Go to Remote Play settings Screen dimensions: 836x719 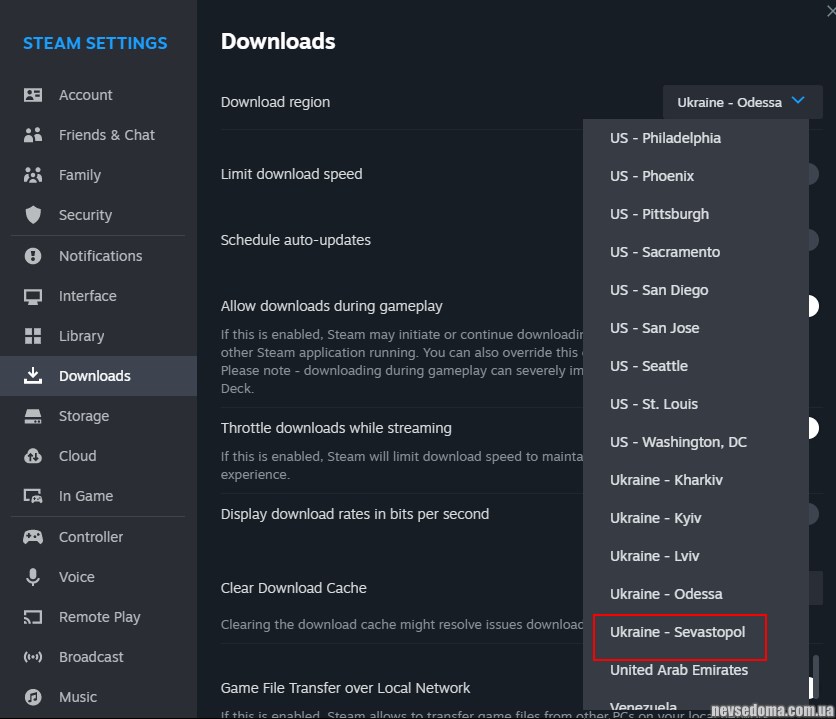tap(99, 617)
